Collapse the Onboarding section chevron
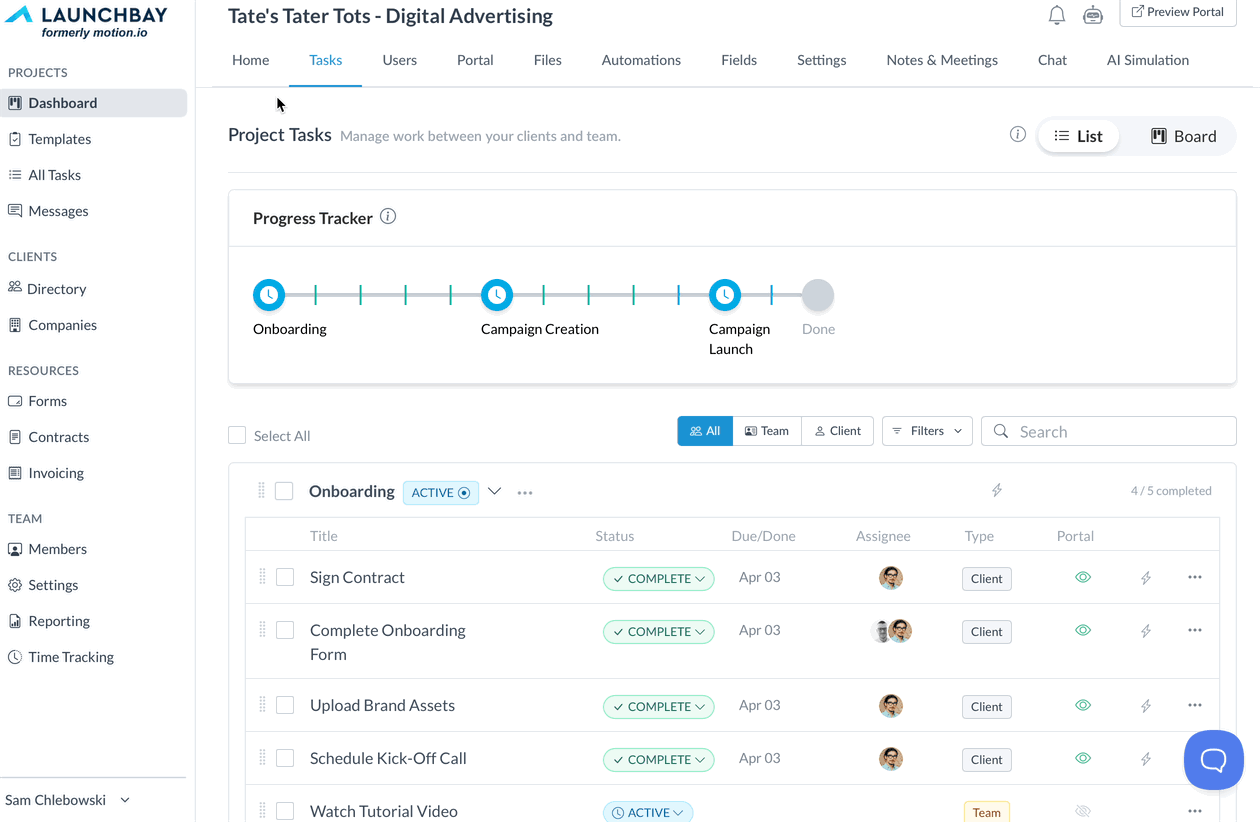The width and height of the screenshot is (1260, 822). [x=494, y=491]
